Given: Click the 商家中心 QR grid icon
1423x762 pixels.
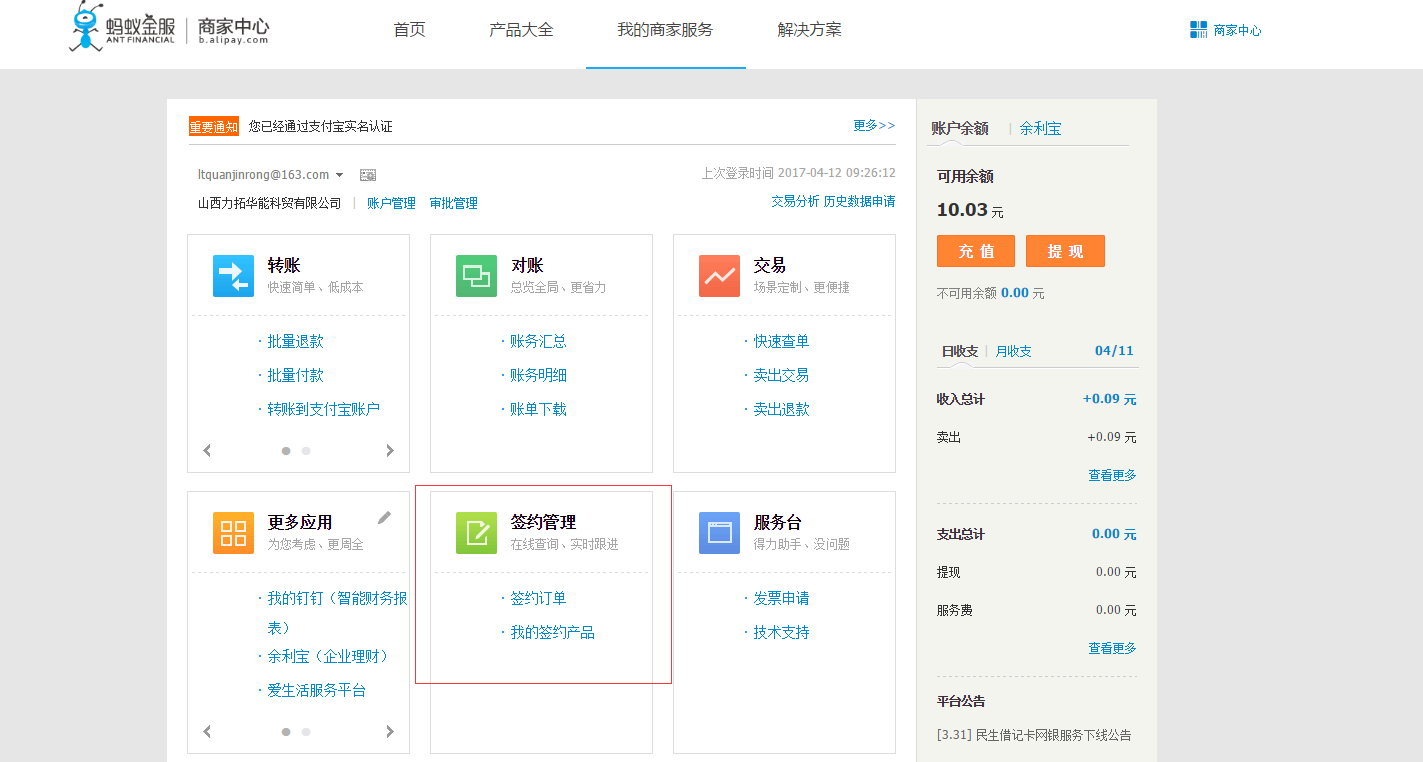Looking at the screenshot, I should [1198, 30].
